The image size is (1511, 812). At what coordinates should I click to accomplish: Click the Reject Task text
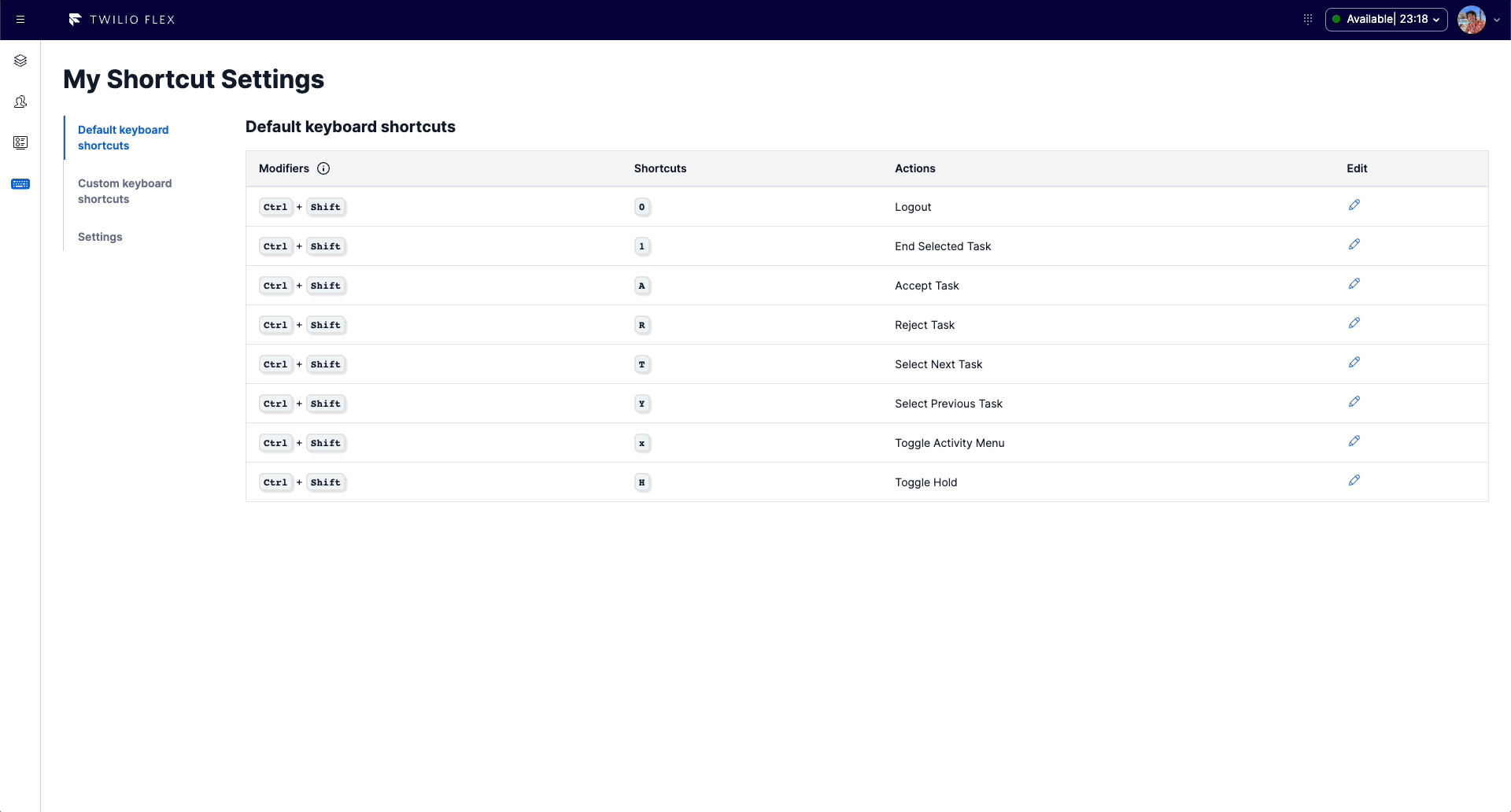click(925, 325)
